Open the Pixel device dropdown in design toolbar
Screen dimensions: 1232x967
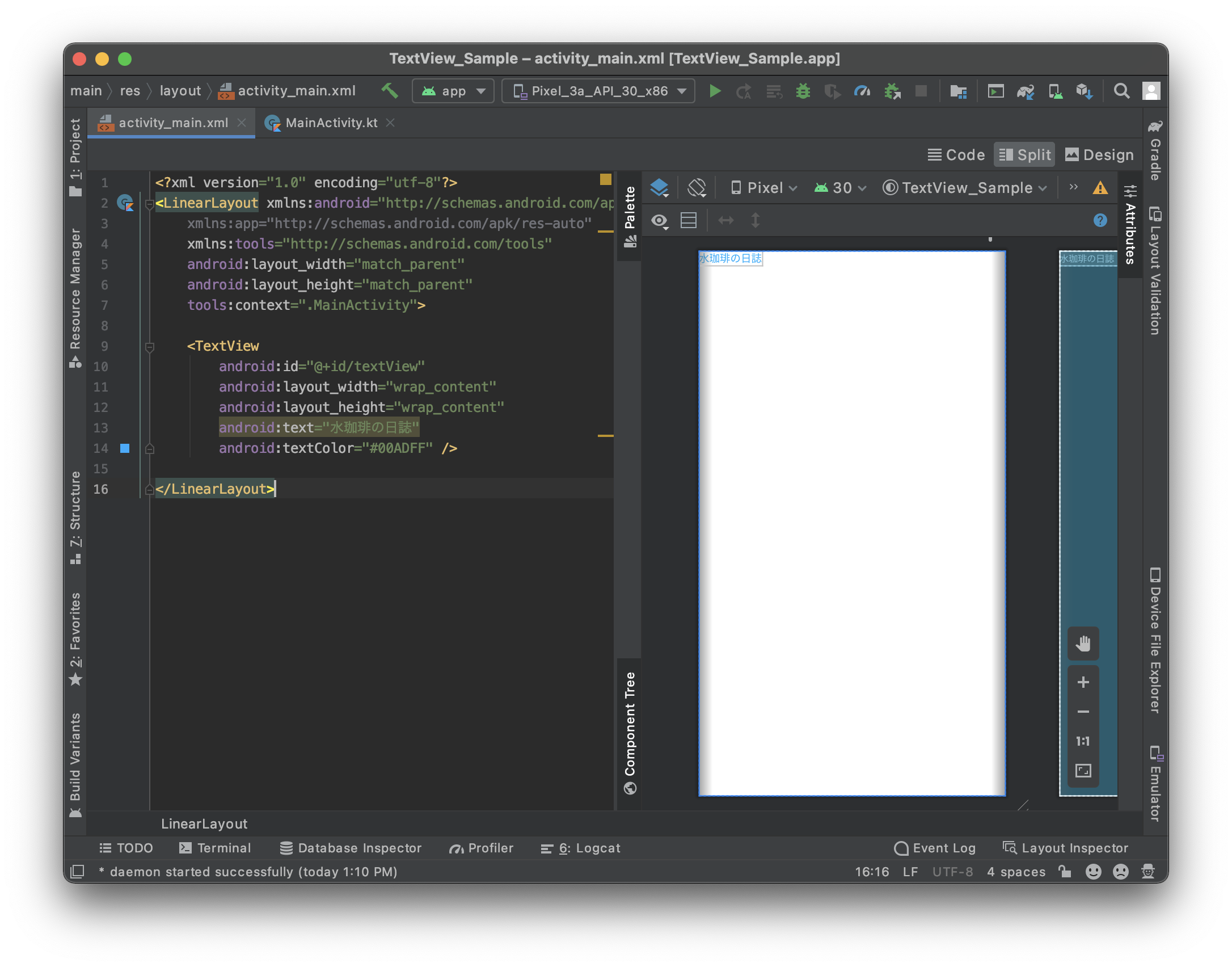[763, 188]
